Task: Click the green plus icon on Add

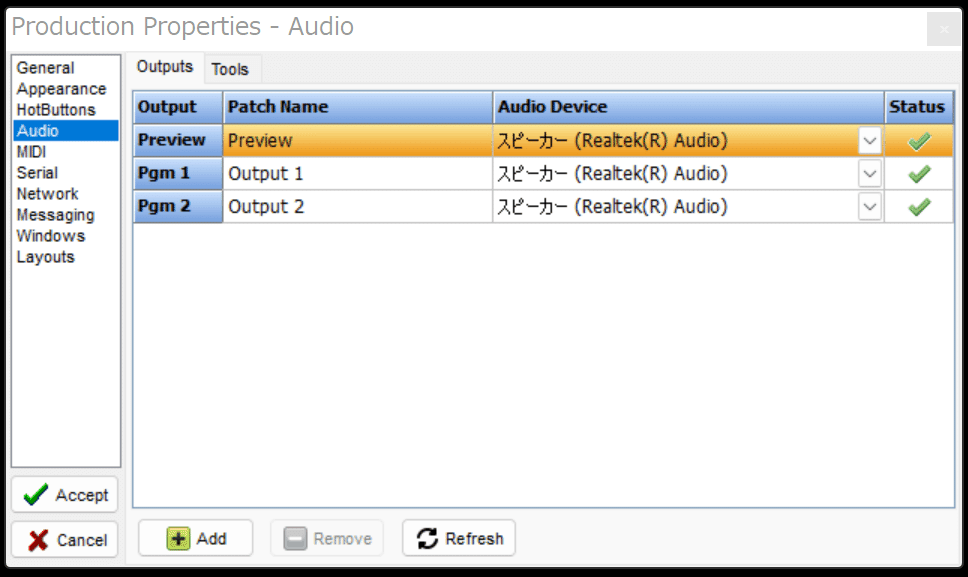Action: coord(178,539)
